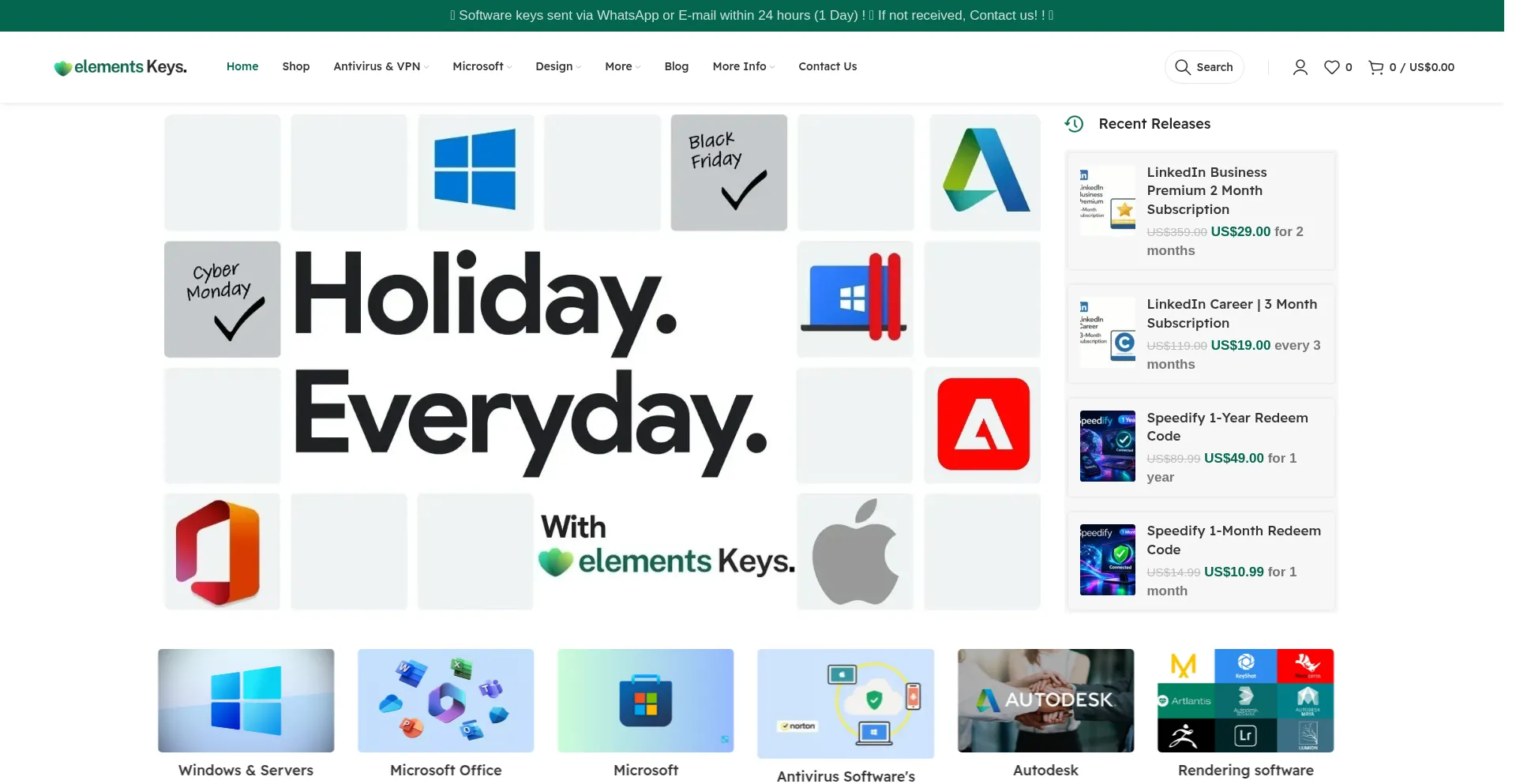The height and width of the screenshot is (784, 1516).
Task: Click the US$10.99 Speedify price
Action: 1234,572
